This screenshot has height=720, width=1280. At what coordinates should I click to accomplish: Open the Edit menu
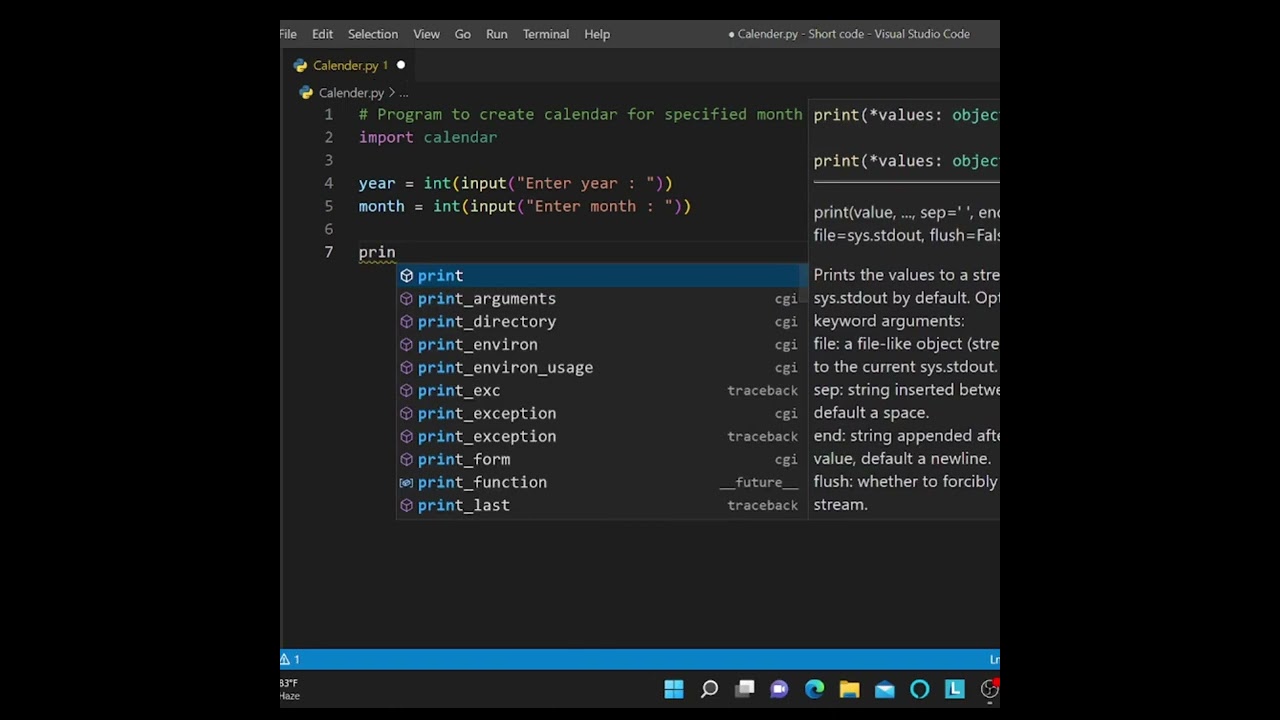click(322, 34)
